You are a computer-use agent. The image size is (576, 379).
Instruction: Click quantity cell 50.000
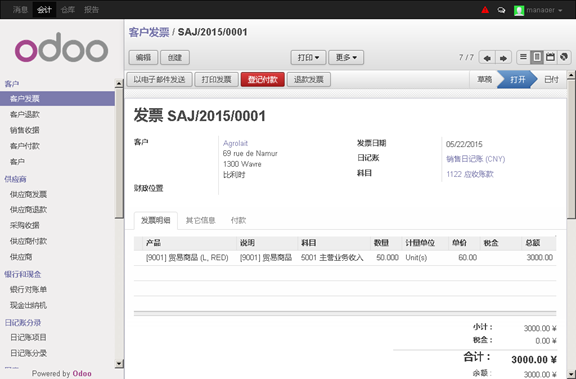387,258
